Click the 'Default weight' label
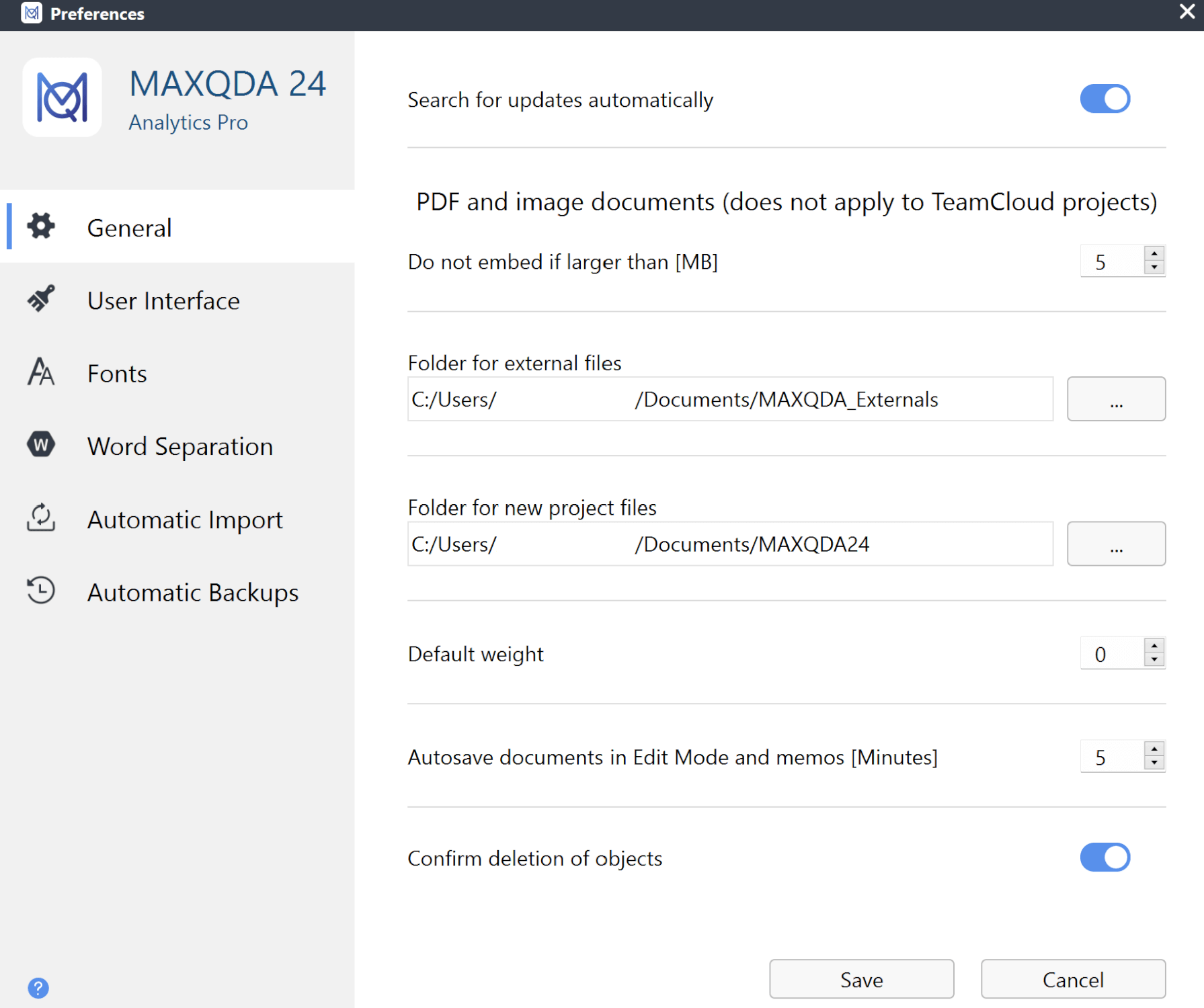The image size is (1204, 1008). click(x=475, y=654)
